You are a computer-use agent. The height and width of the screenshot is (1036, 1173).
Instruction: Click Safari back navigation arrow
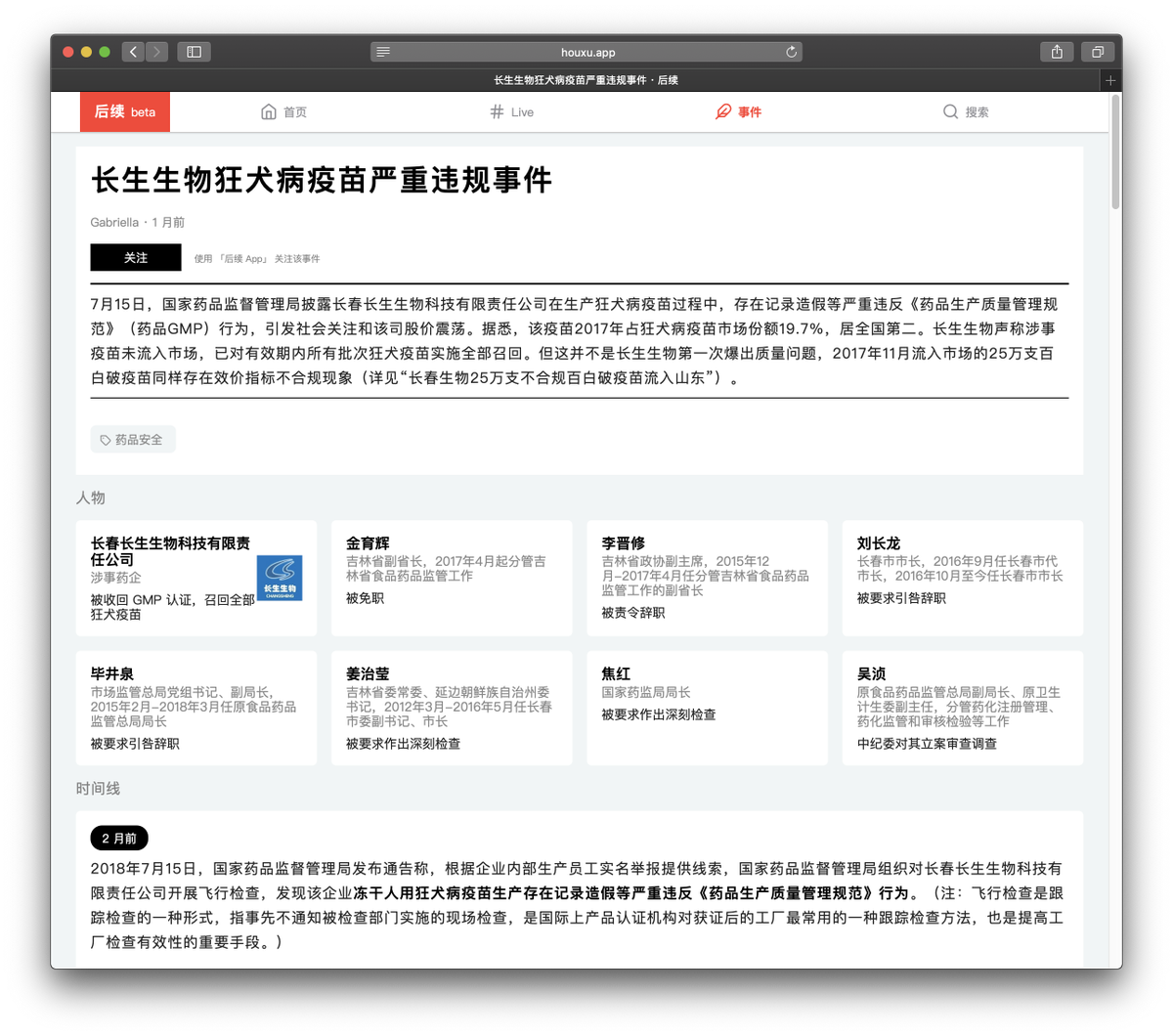(x=133, y=52)
